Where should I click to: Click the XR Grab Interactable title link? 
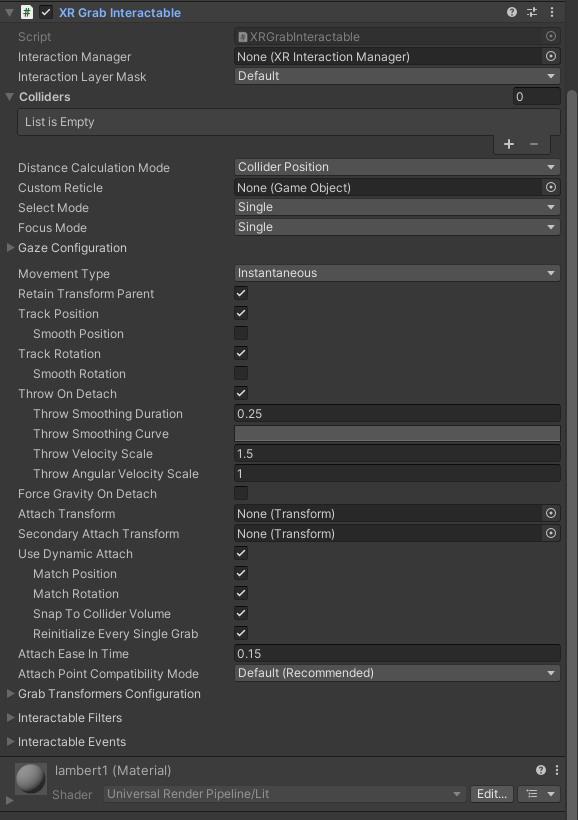120,13
